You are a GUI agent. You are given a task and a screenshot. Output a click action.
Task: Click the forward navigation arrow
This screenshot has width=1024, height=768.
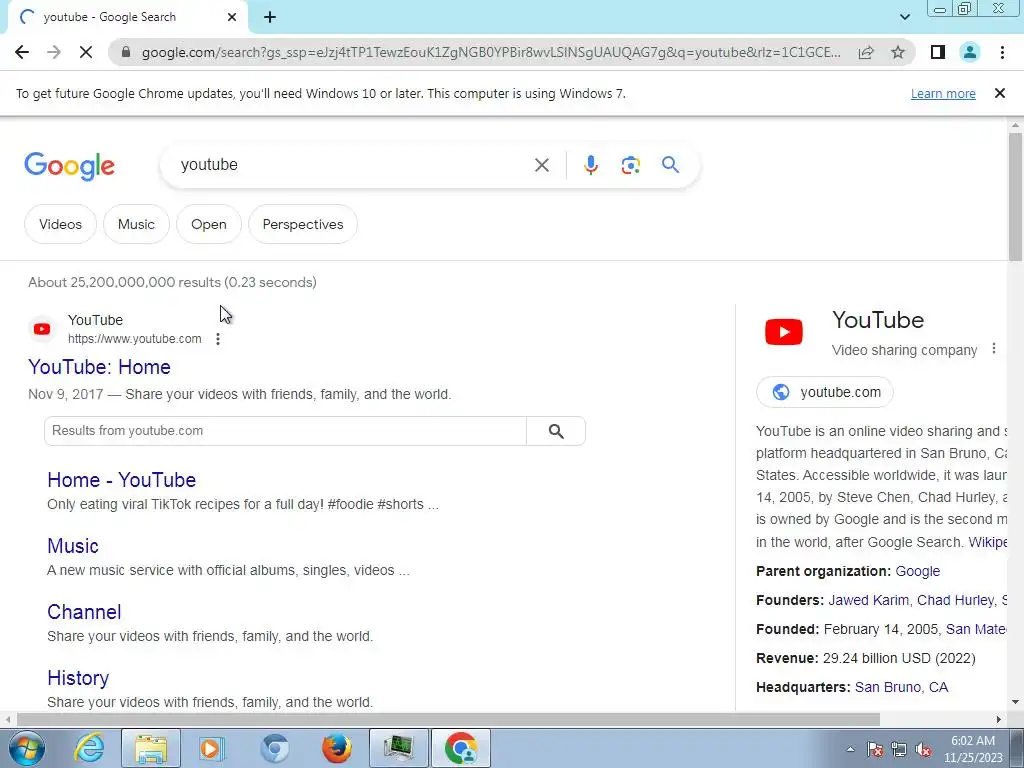tap(54, 52)
